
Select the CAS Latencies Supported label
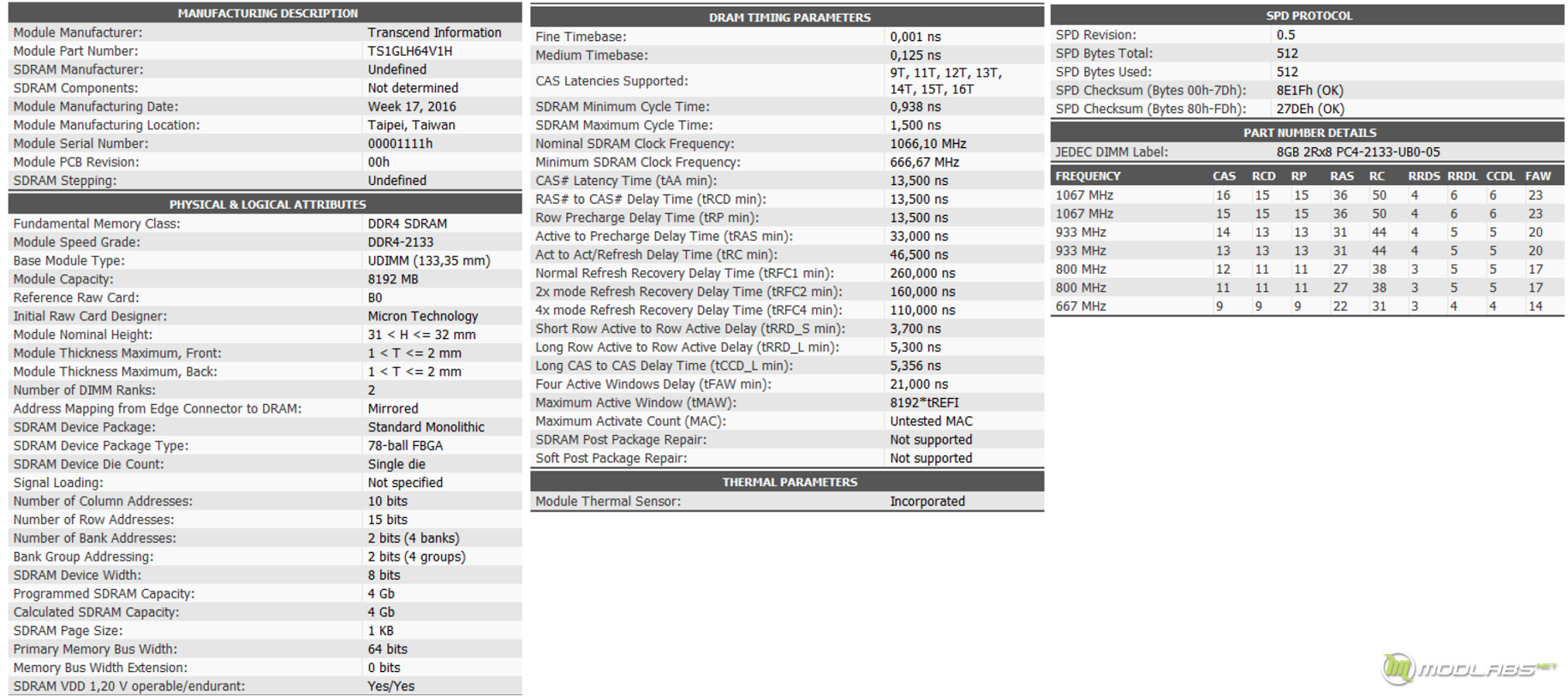[x=611, y=81]
